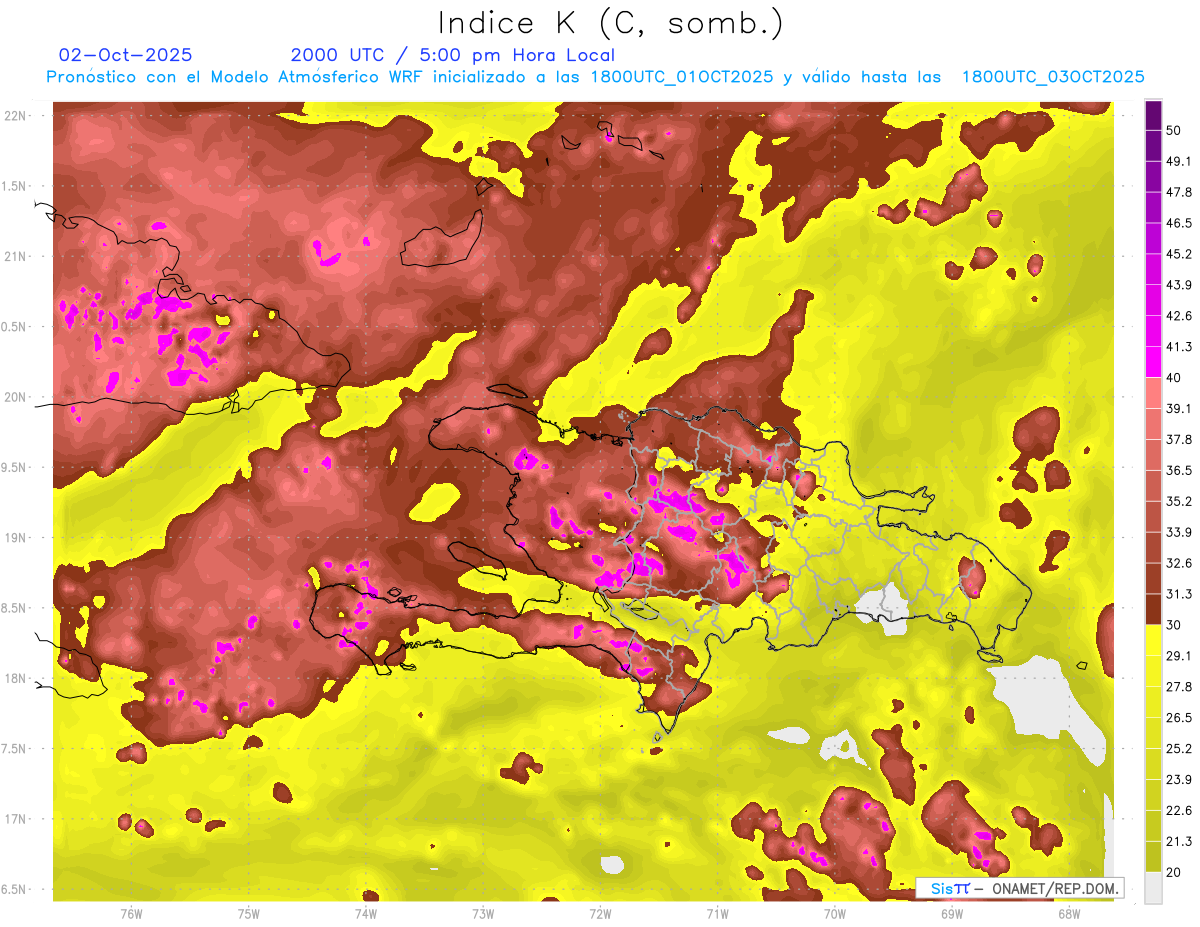Select the dark brown swatch just above 30
Screen dimensions: 1200x927
pos(1153,608)
